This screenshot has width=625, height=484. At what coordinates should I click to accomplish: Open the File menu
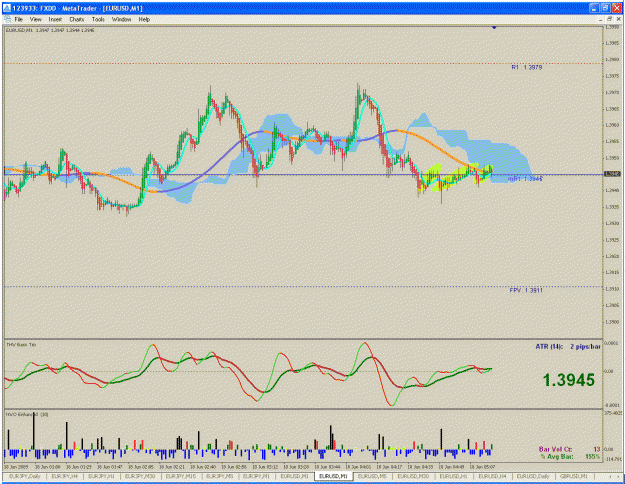tap(19, 19)
